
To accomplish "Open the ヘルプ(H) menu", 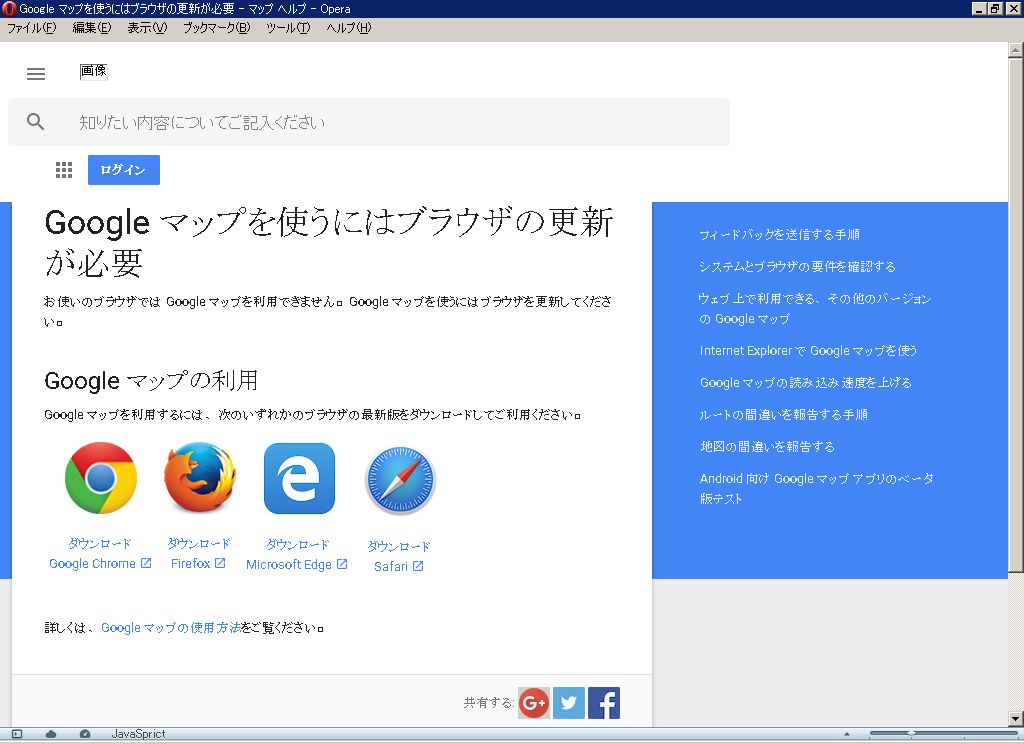I will (348, 27).
